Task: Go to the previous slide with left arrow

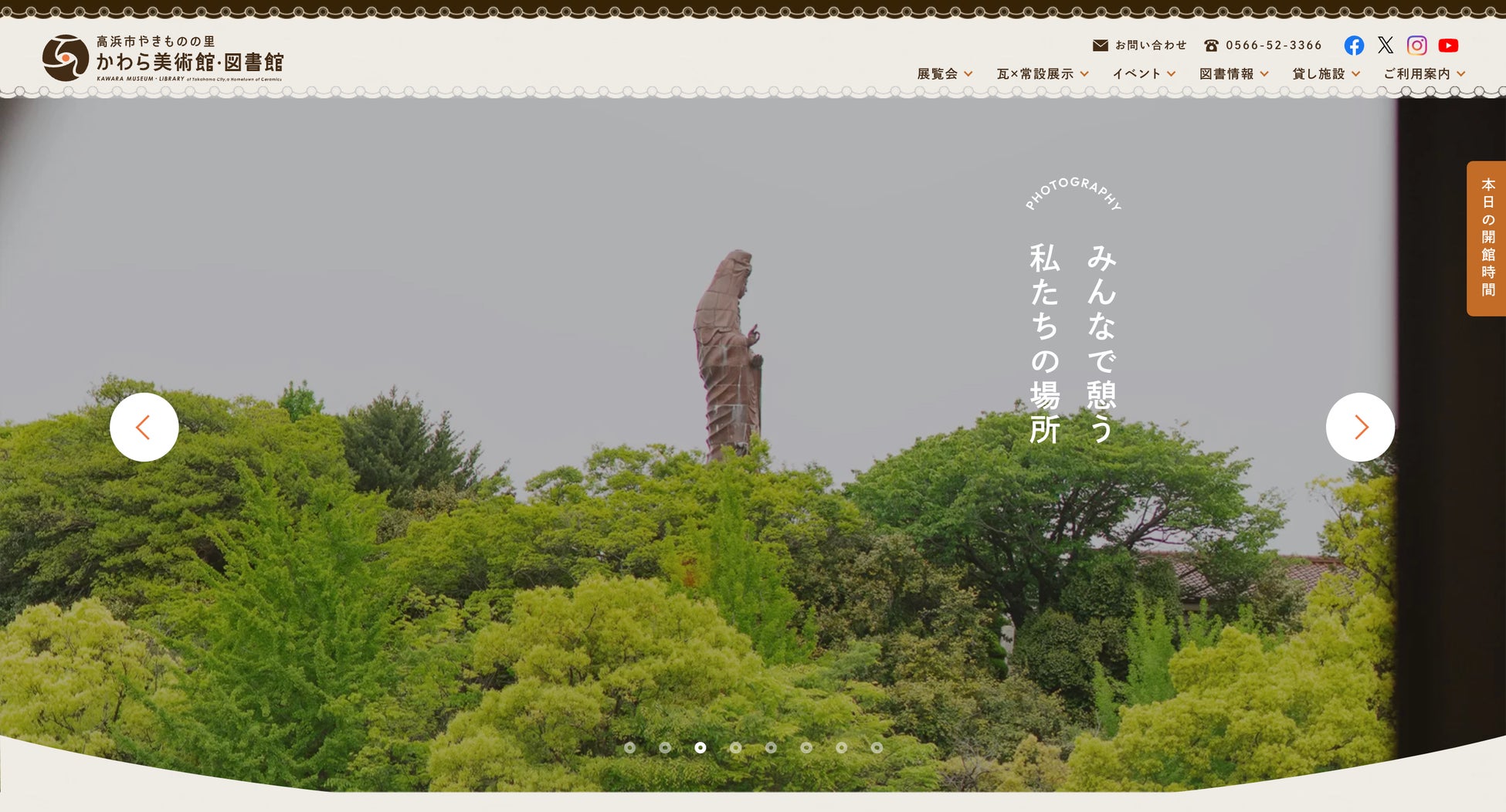Action: click(x=144, y=427)
